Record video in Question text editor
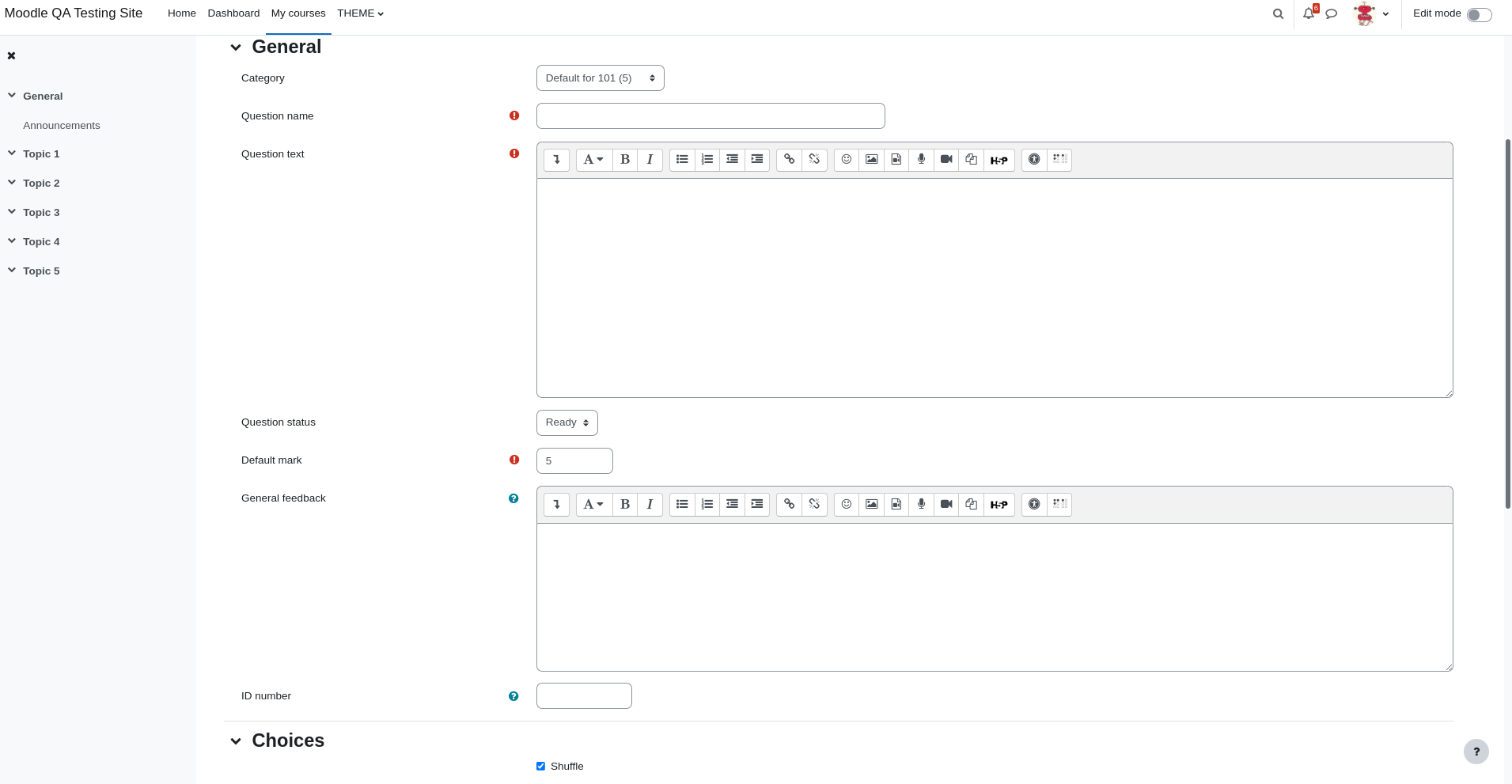The height and width of the screenshot is (784, 1512). [946, 160]
